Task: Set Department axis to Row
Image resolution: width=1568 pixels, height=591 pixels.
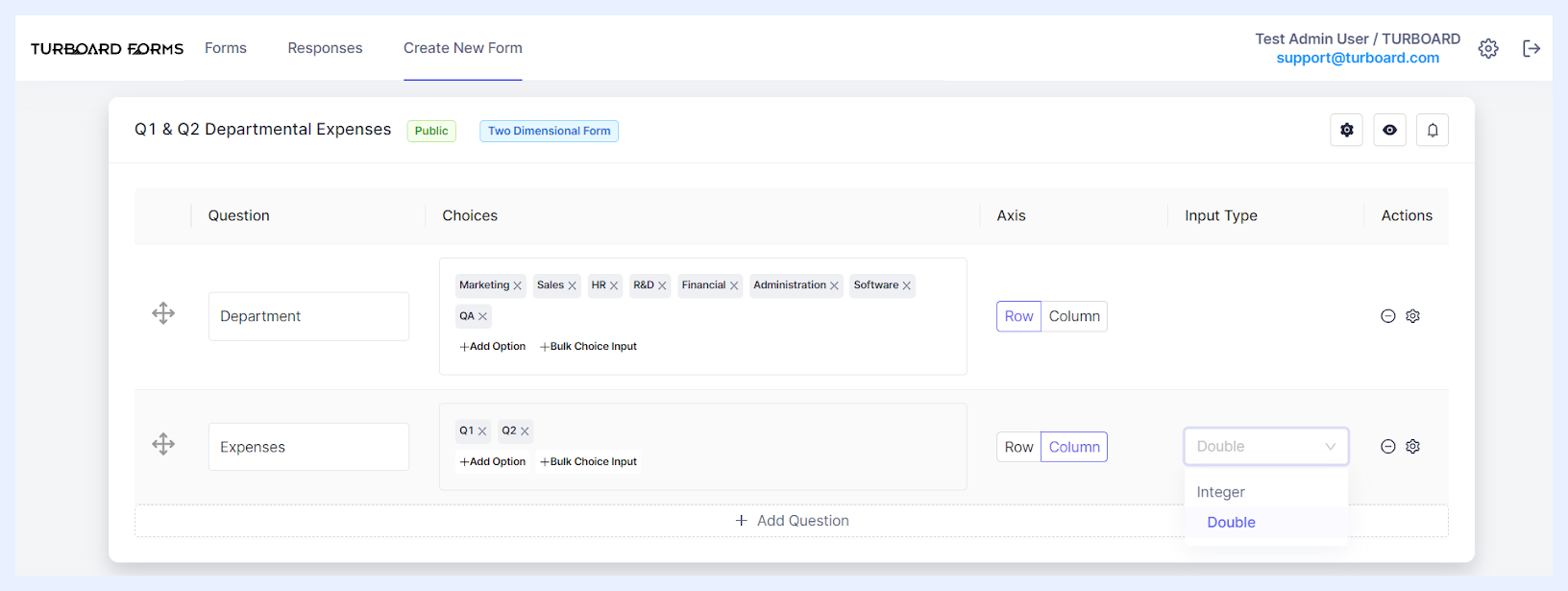Action: point(1018,316)
